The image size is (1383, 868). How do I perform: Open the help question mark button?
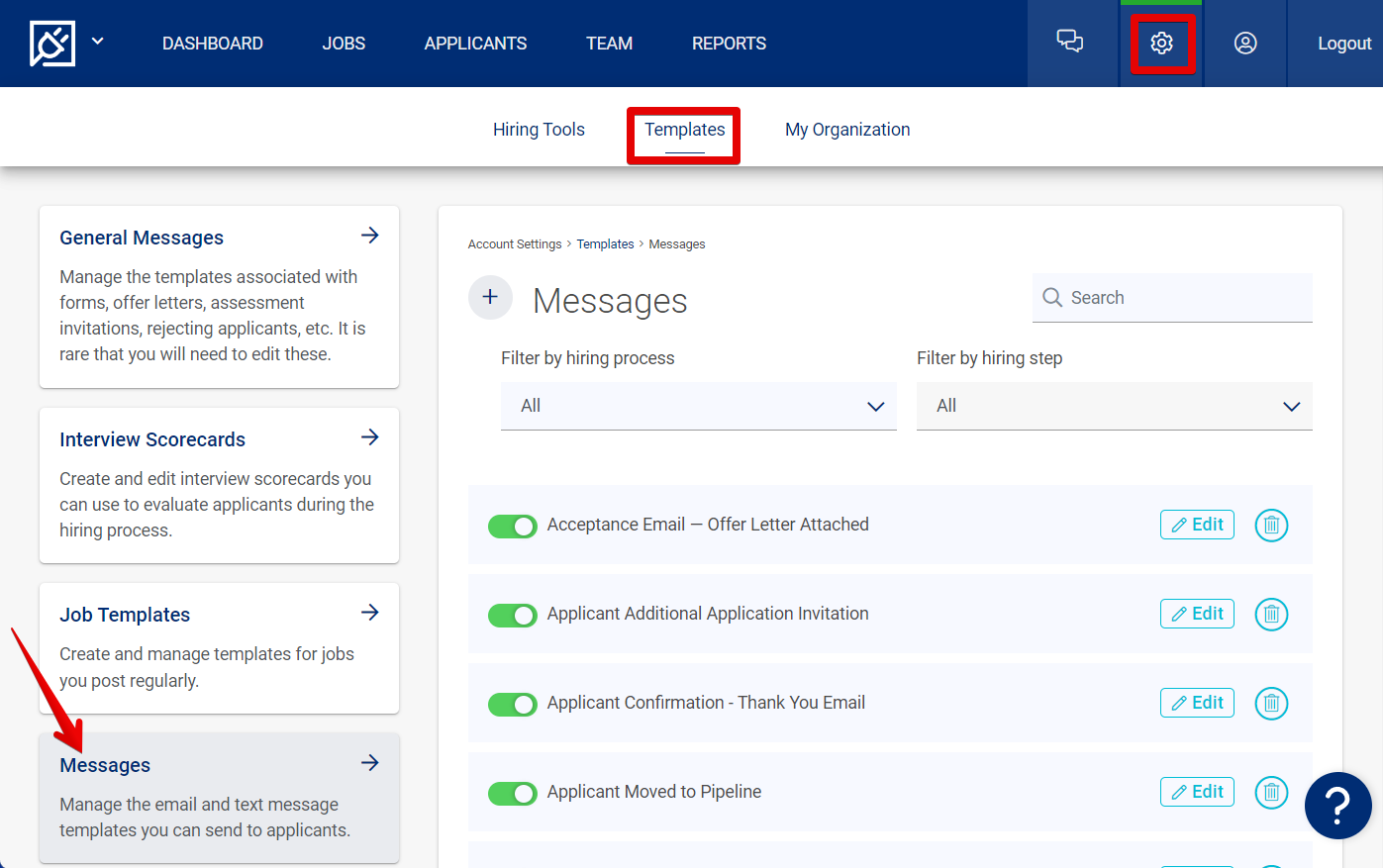(1337, 806)
